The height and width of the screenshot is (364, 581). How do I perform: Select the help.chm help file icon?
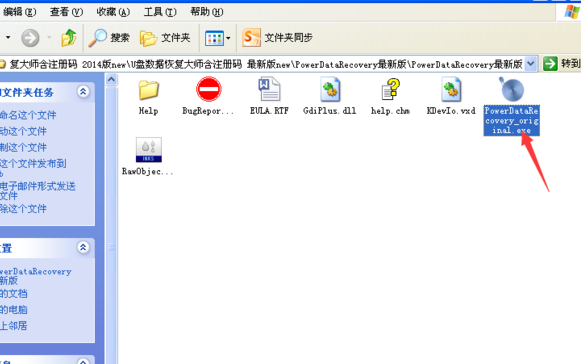coord(391,89)
